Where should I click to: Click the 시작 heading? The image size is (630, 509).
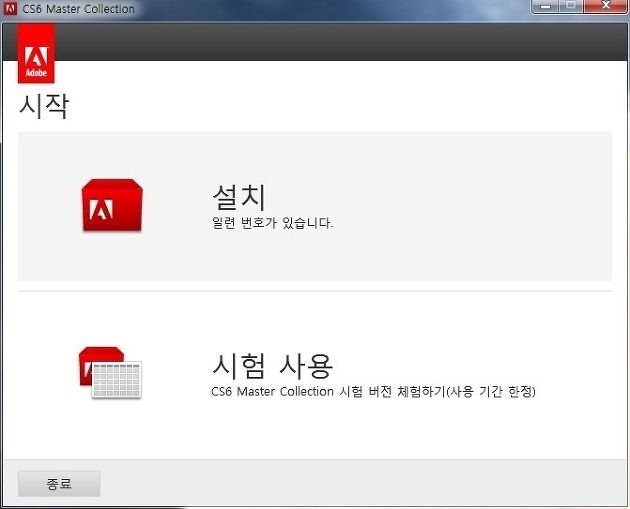coord(44,106)
